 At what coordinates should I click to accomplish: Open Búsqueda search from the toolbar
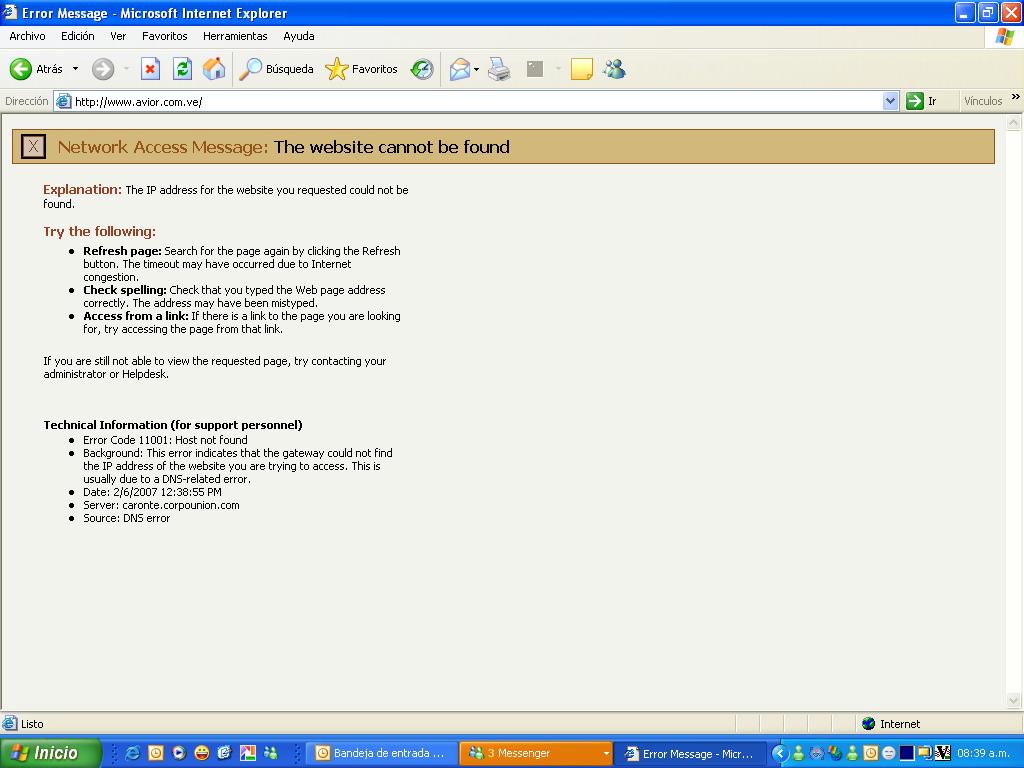click(276, 69)
